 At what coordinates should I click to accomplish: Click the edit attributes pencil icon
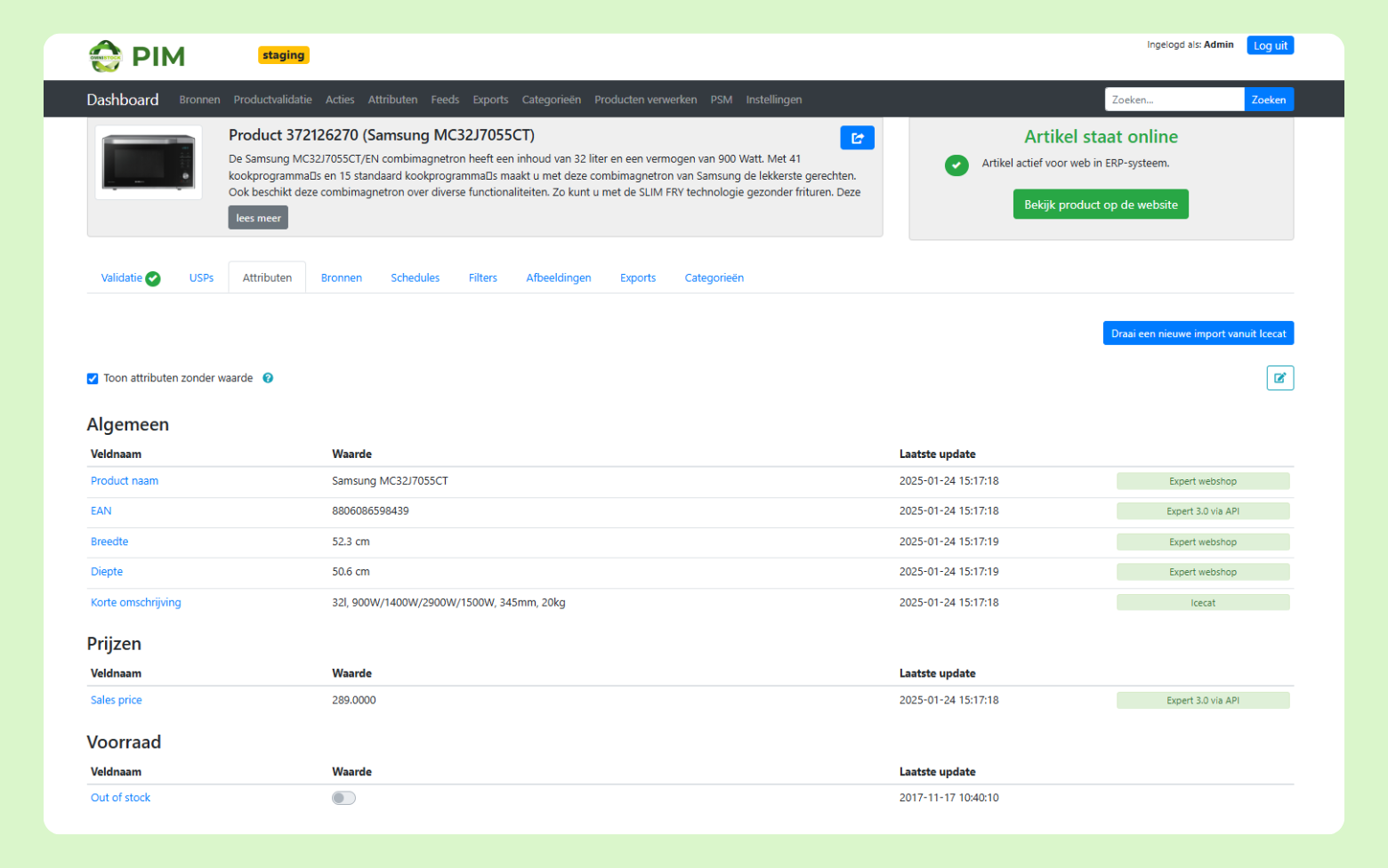coord(1279,378)
